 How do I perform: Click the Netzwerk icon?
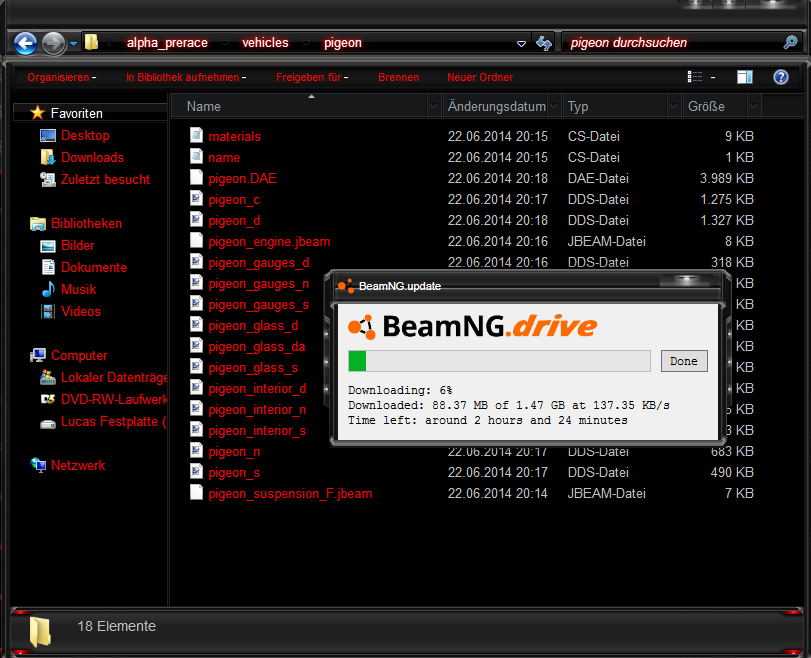coord(38,465)
